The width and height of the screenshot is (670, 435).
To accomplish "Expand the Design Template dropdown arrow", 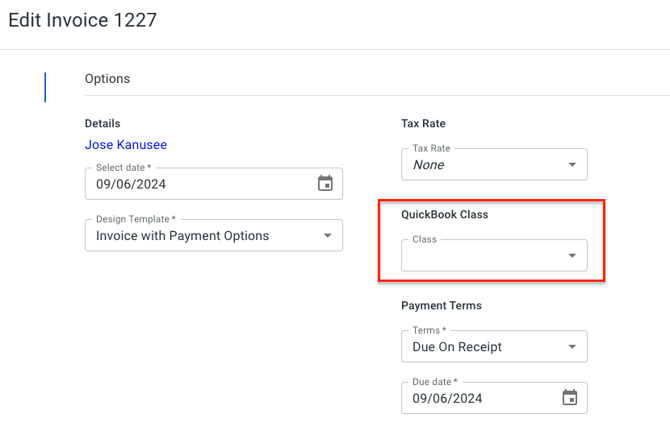I will click(327, 236).
